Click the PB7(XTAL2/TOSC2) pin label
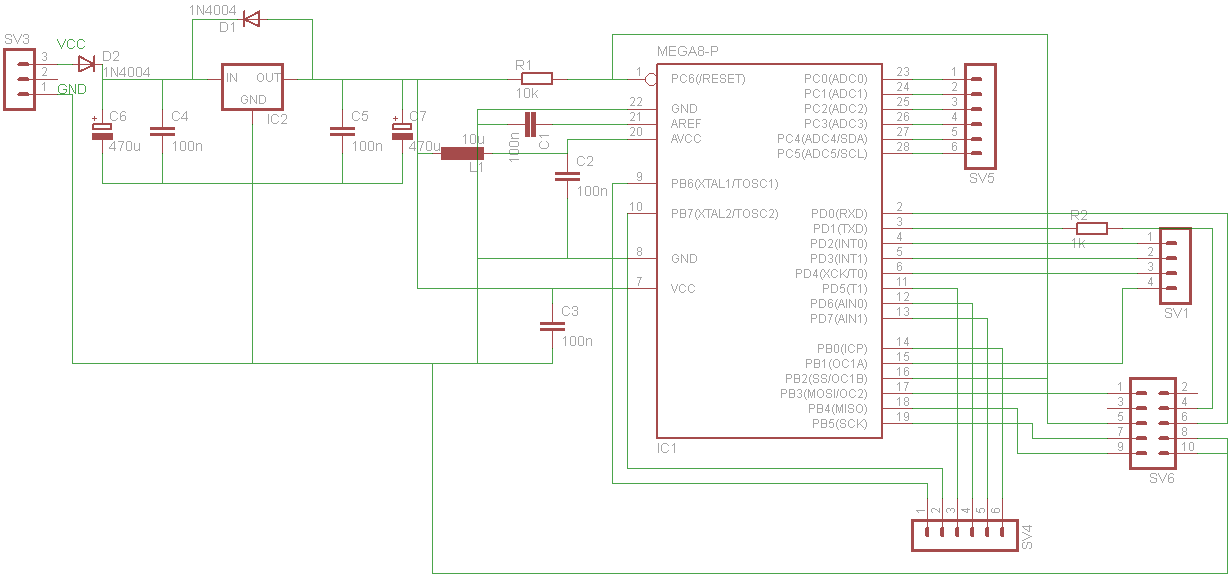The height and width of the screenshot is (575, 1229). point(725,214)
